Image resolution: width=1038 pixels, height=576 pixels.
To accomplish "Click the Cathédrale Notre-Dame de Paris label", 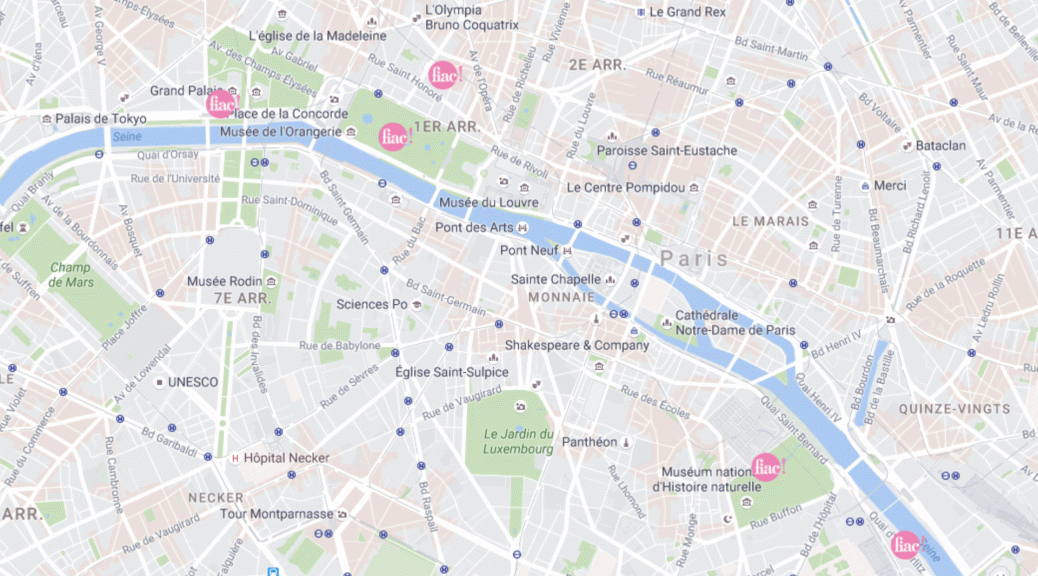I will click(x=735, y=323).
